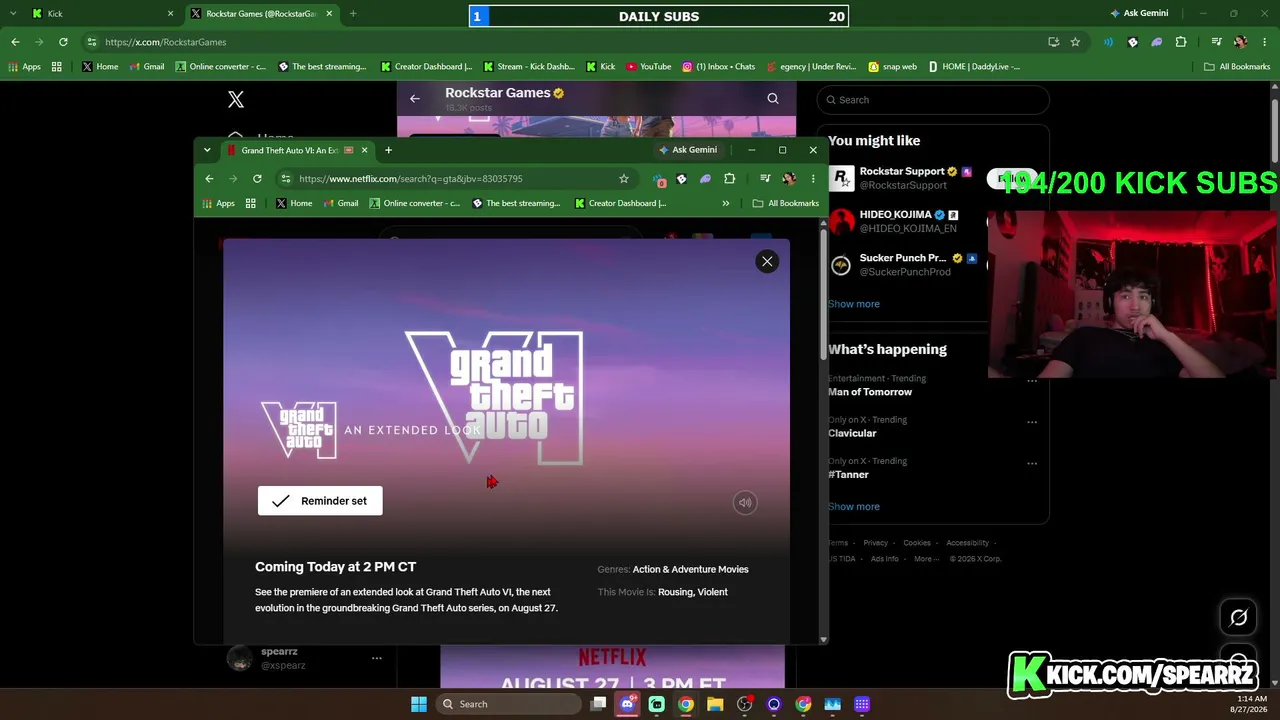
Task: Go back from Rockstar Games profile on X
Action: 415,99
